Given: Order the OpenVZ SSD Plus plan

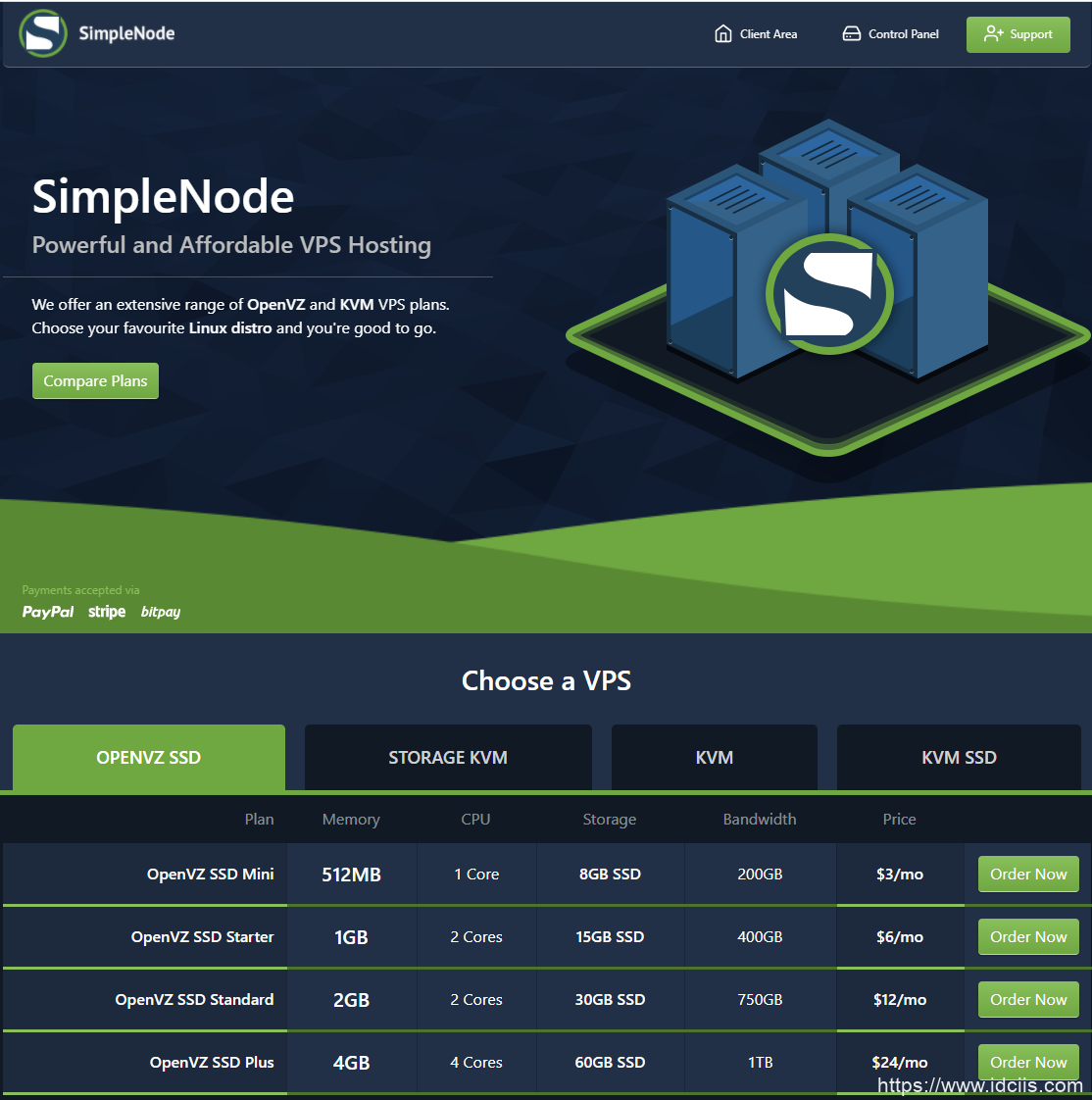Looking at the screenshot, I should pos(1027,1062).
